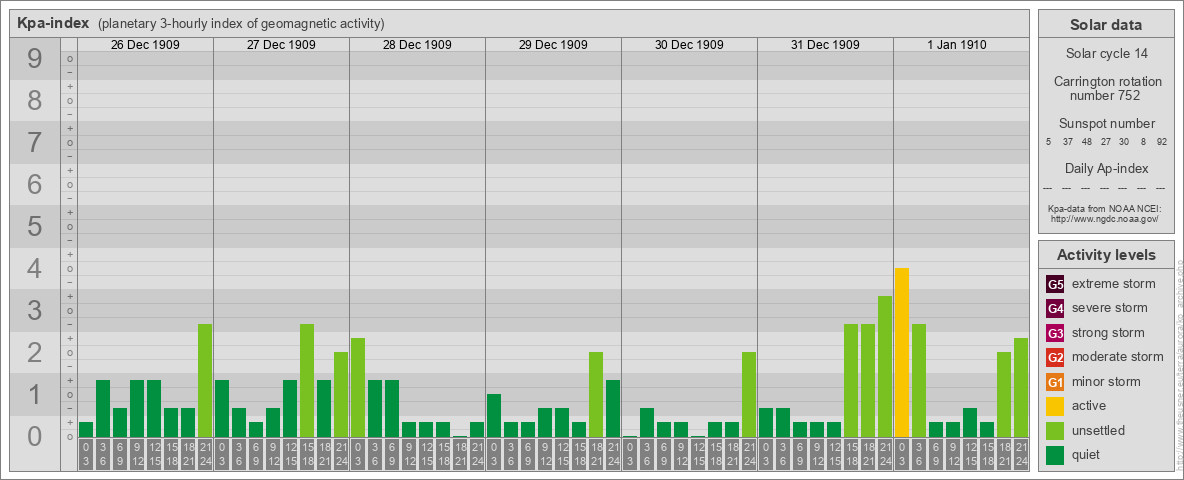Select the '29 Dec 1909' date header
Screen dimensions: 1184x480
[x=553, y=45]
